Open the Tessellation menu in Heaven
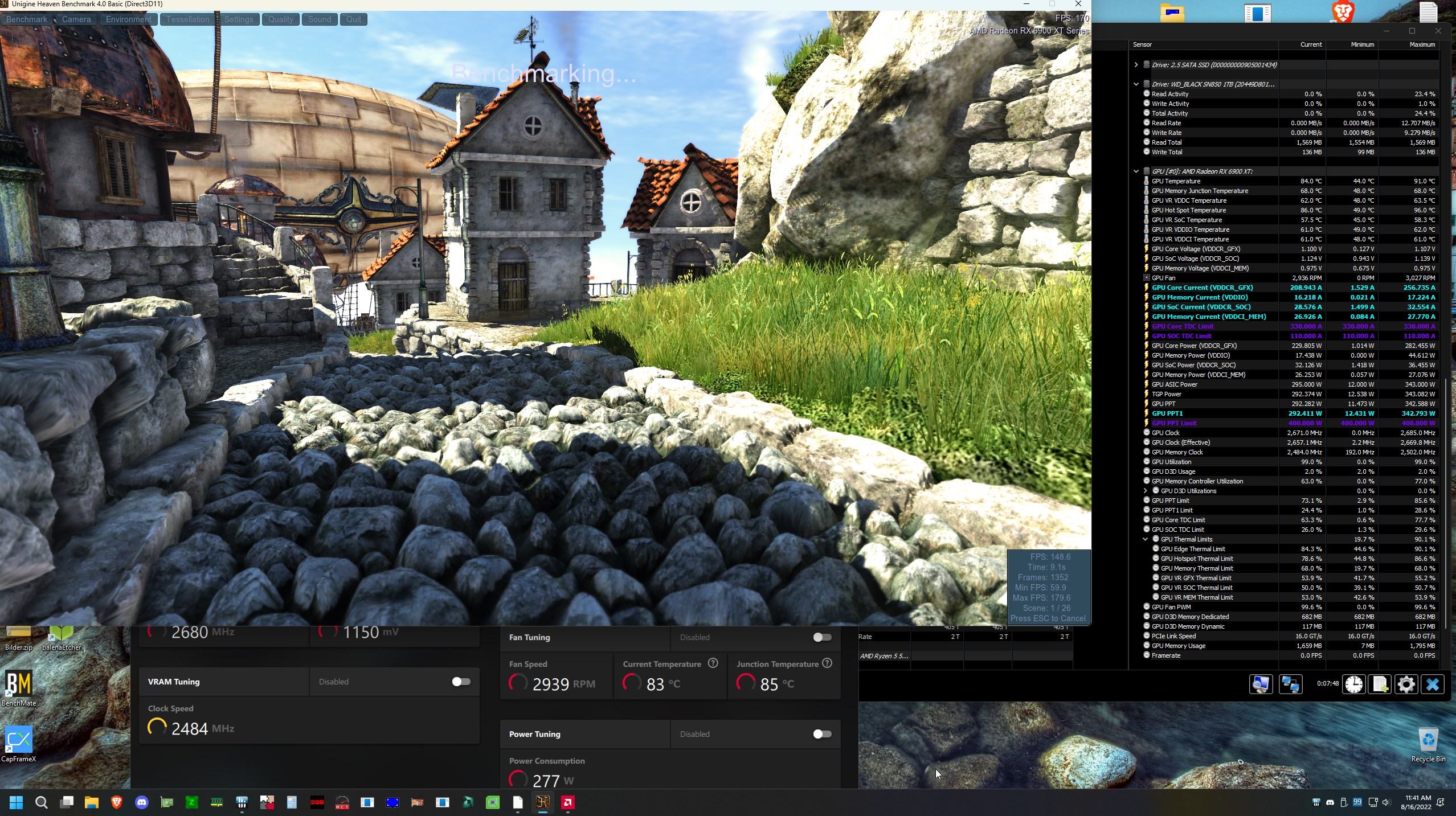This screenshot has width=1456, height=816. click(x=187, y=19)
